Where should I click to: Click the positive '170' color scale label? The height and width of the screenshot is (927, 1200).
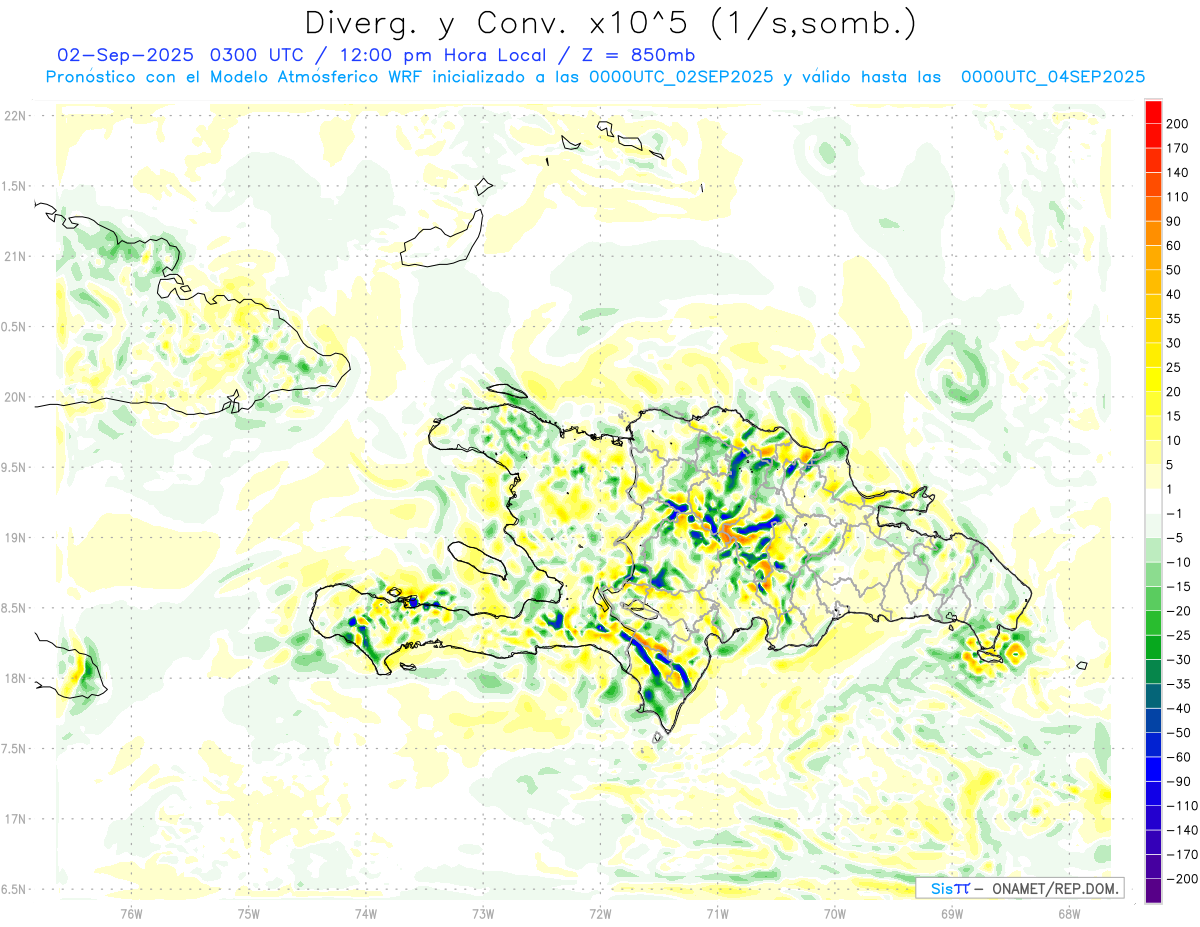pyautogui.click(x=1177, y=148)
